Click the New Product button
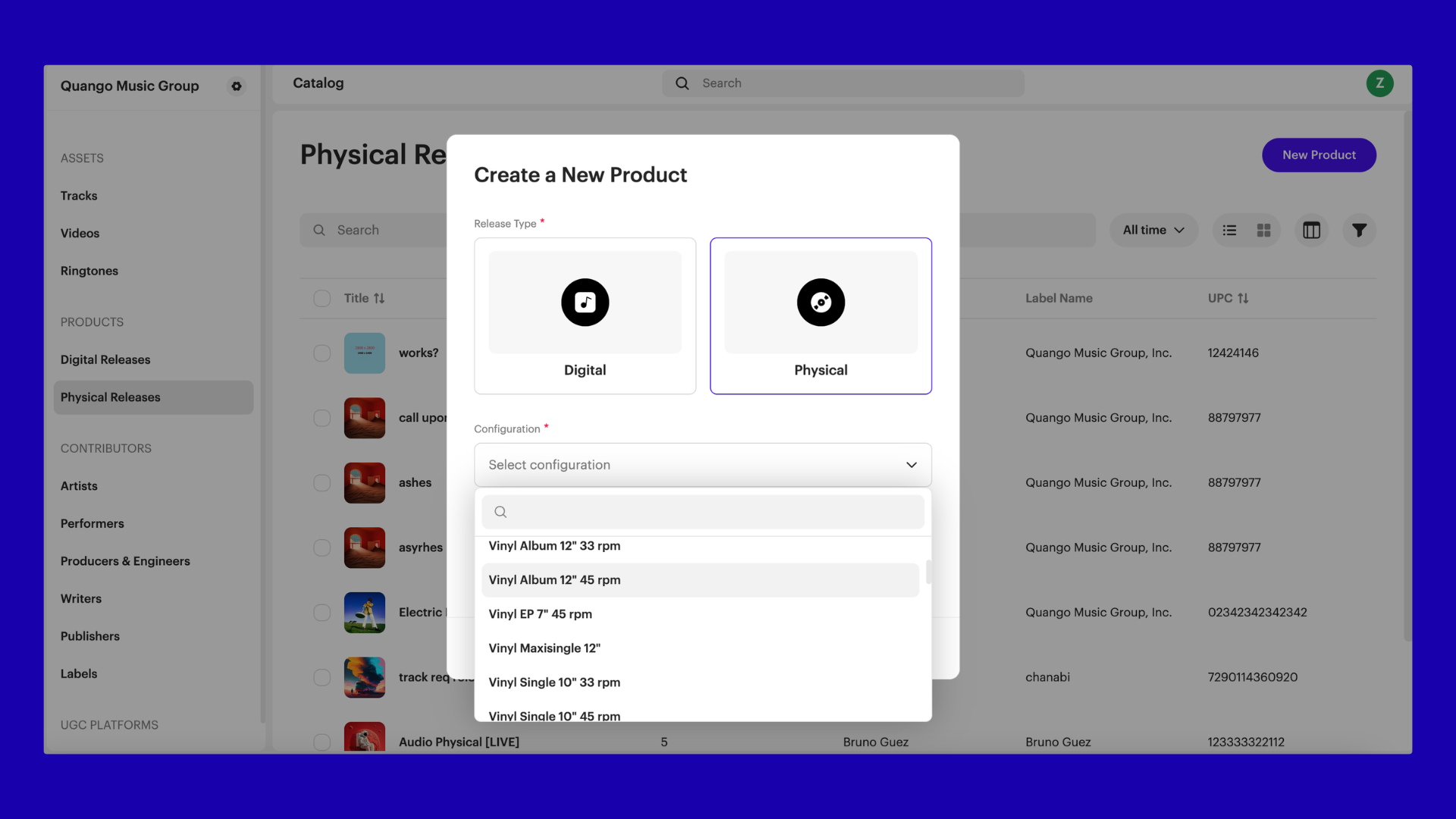This screenshot has width=1456, height=819. pyautogui.click(x=1319, y=155)
